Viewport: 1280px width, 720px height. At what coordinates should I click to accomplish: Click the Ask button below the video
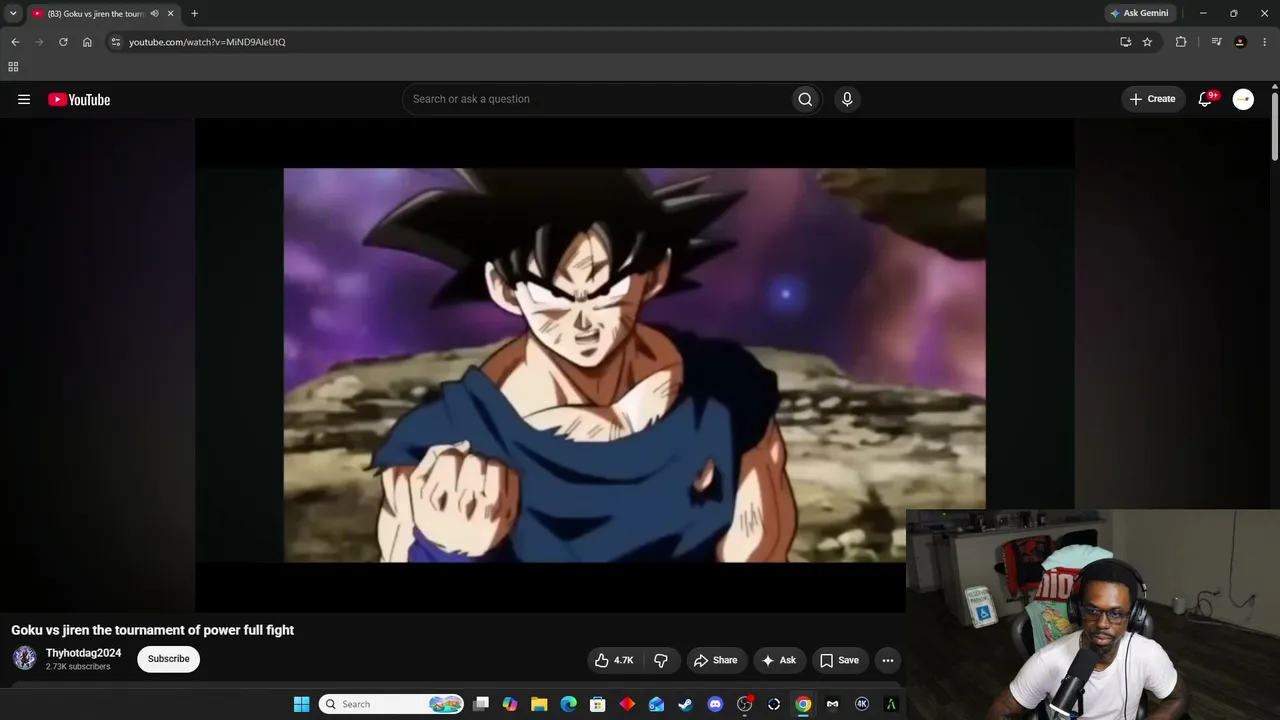pos(778,660)
